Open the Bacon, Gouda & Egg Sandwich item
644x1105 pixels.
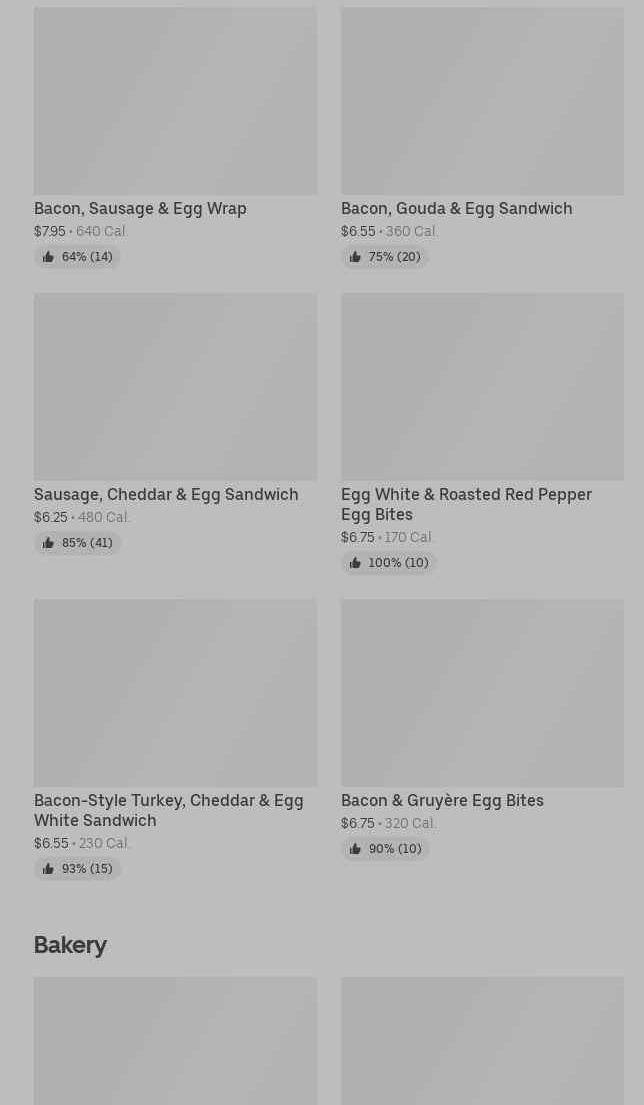click(456, 208)
